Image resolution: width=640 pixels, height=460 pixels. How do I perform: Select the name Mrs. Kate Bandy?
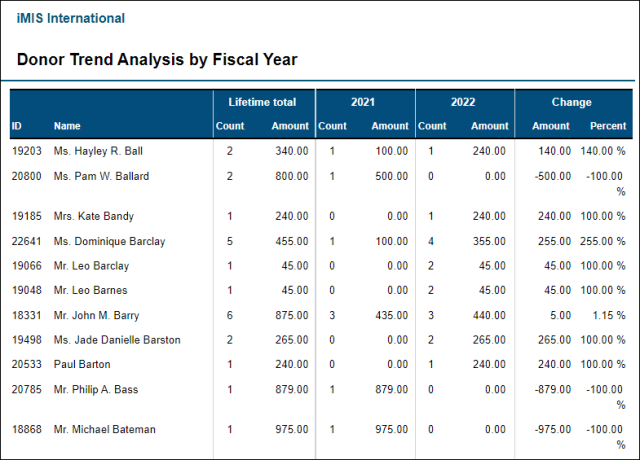coord(93,216)
